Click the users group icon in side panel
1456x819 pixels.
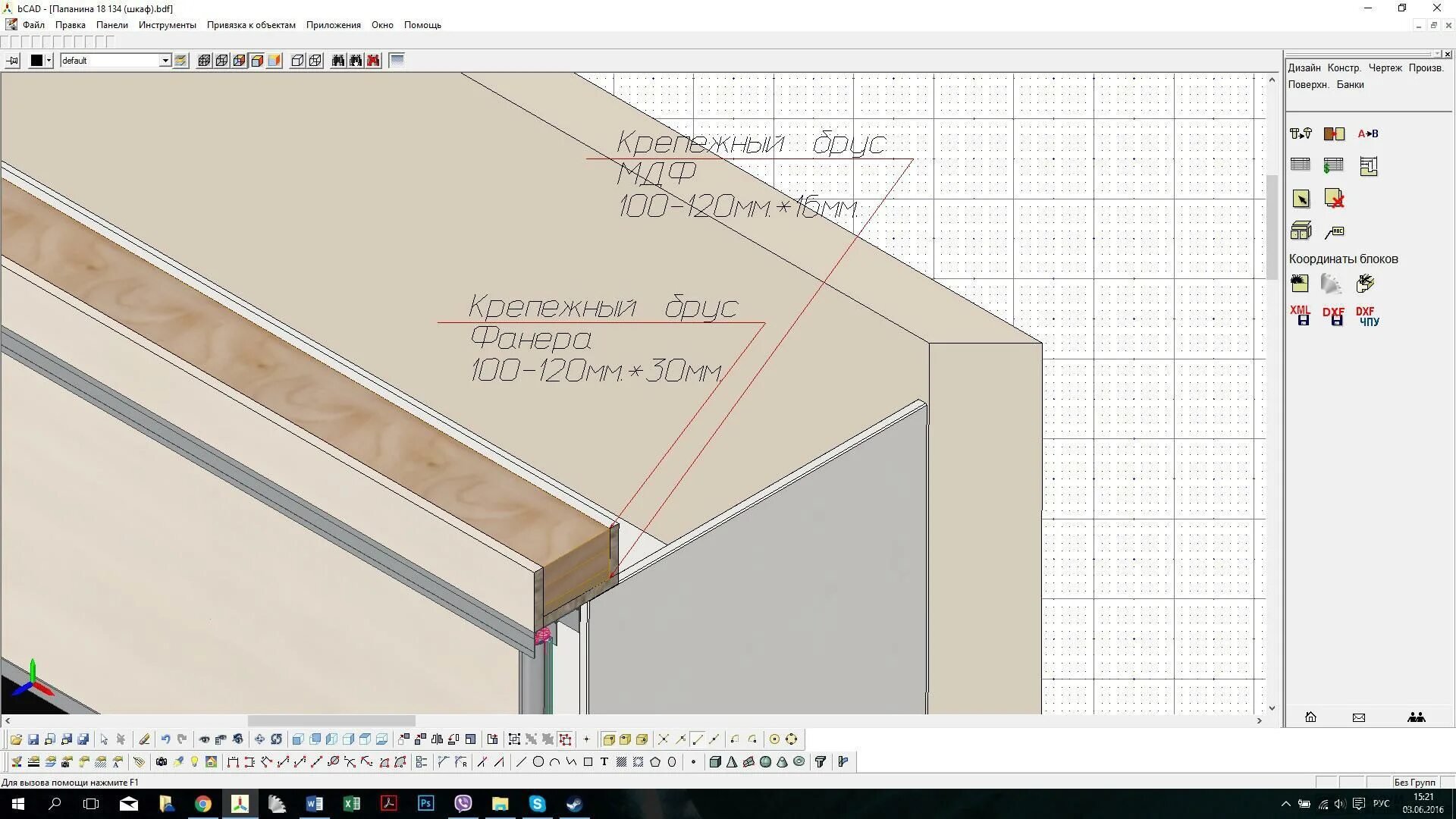pos(1416,717)
